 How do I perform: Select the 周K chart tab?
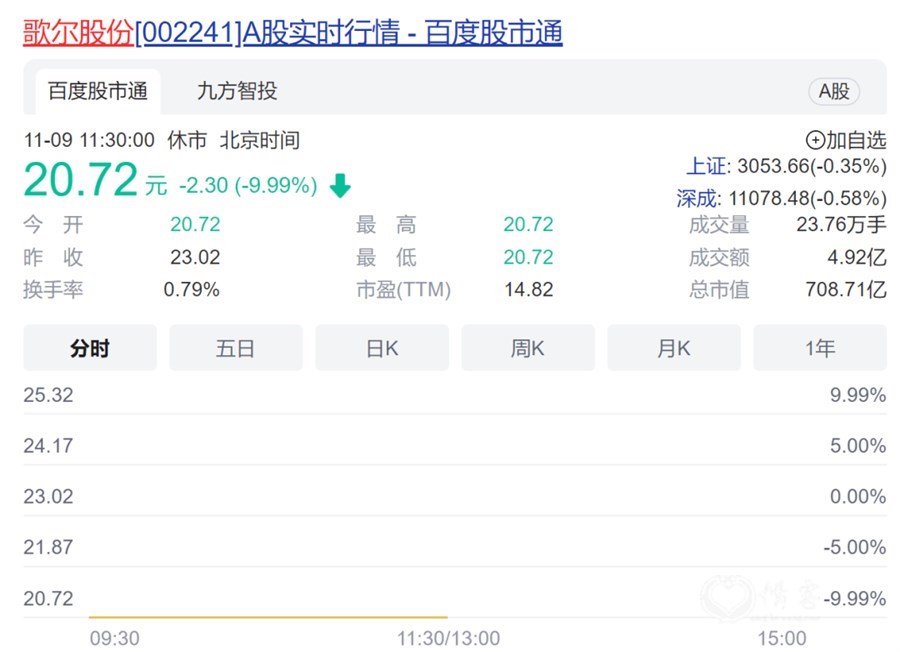(x=527, y=348)
